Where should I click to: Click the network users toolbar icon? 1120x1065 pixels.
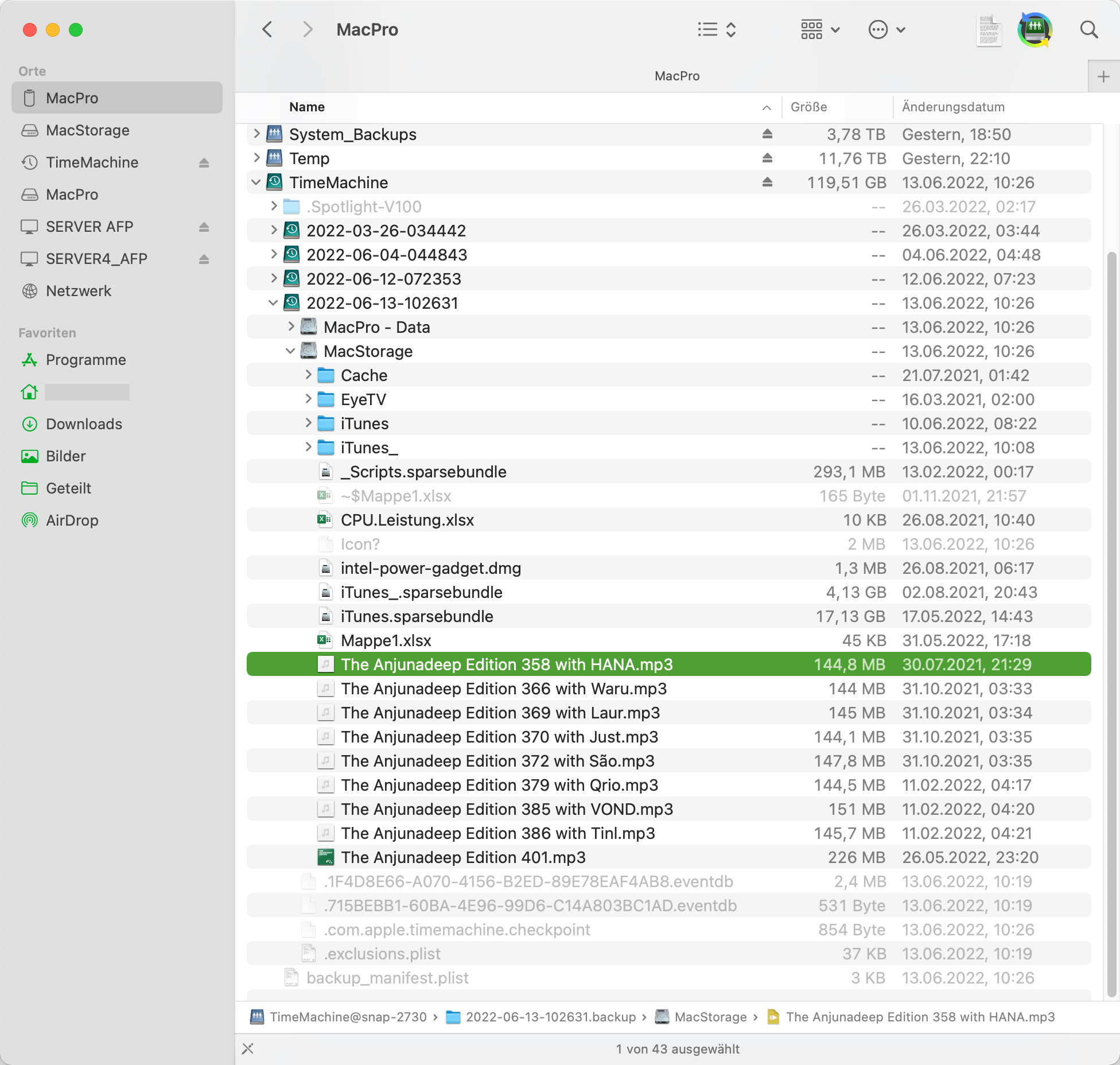1035,30
